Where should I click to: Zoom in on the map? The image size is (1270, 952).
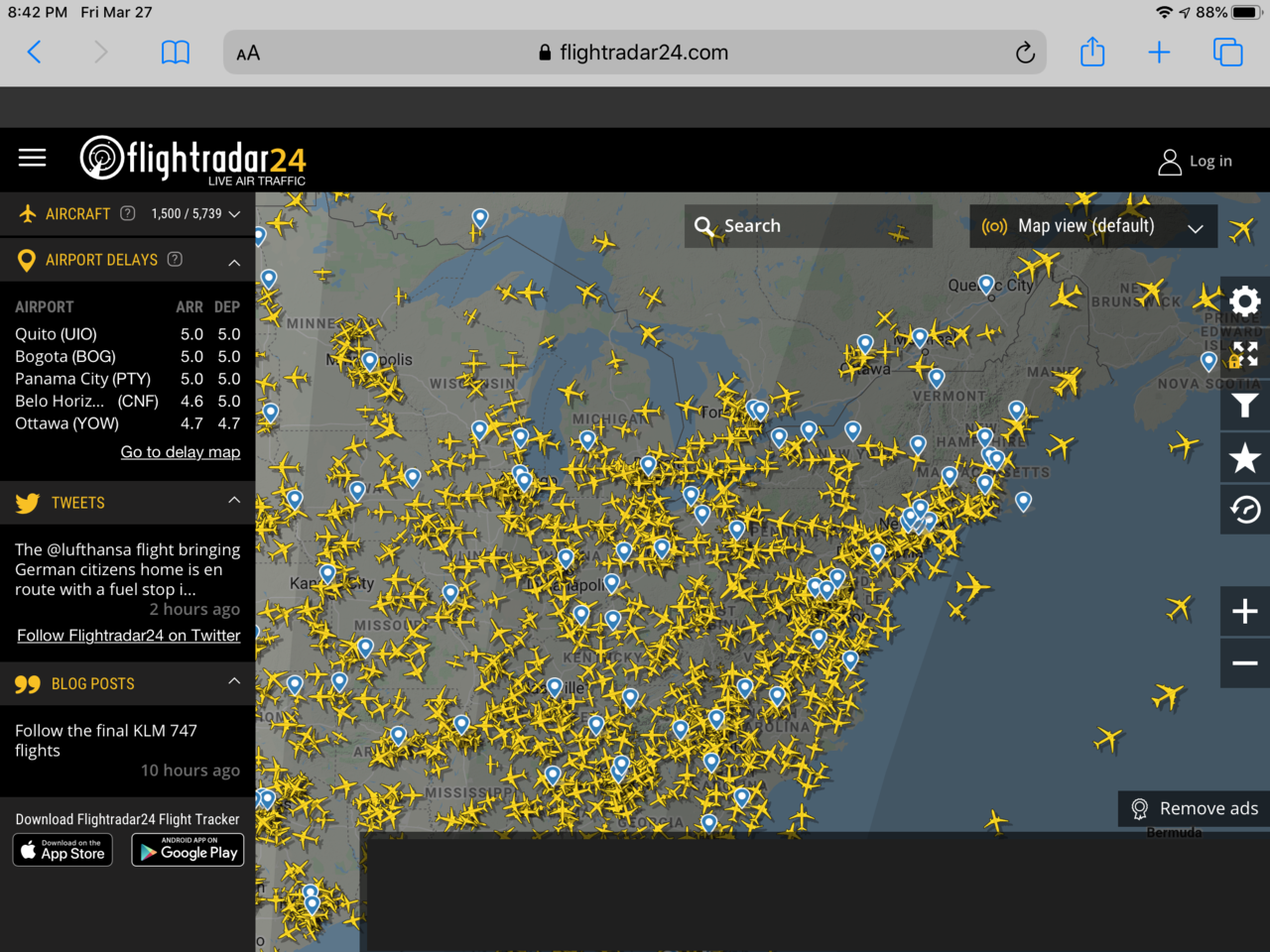1245,611
